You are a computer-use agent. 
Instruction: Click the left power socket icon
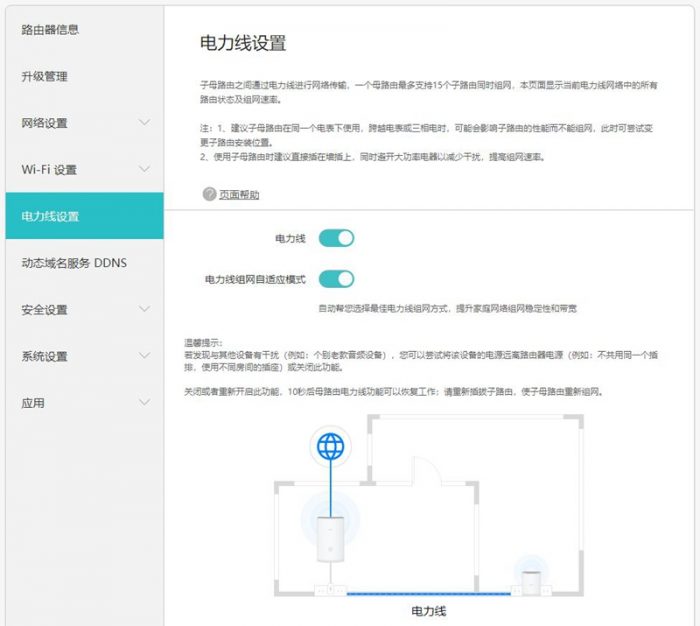pos(329,590)
